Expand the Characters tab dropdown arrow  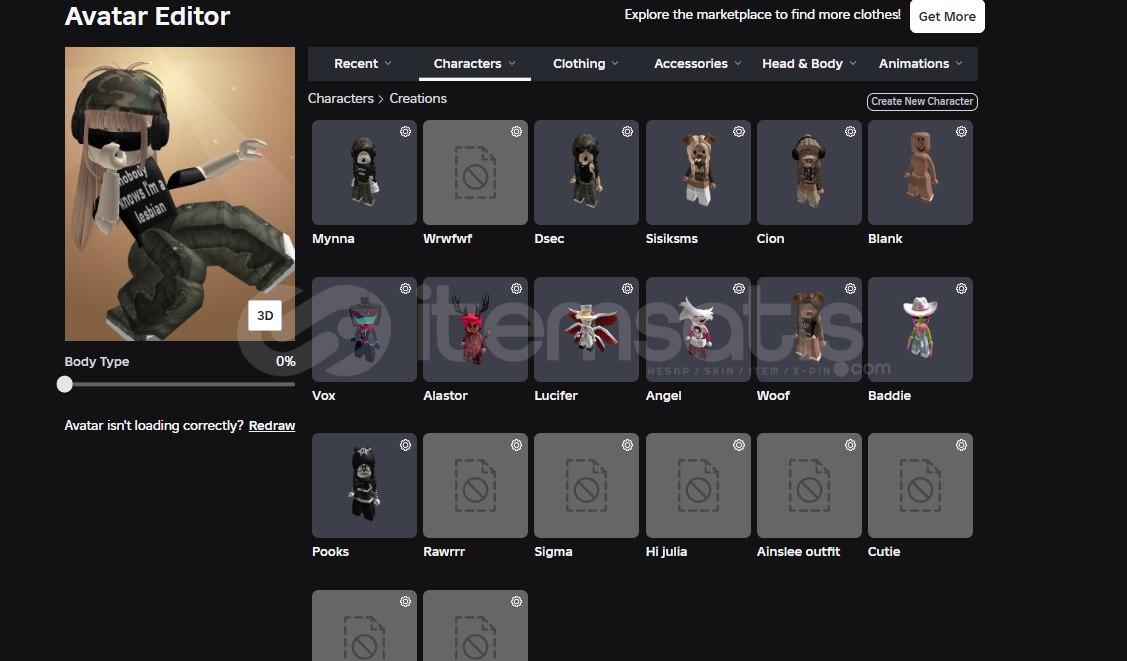click(x=512, y=63)
